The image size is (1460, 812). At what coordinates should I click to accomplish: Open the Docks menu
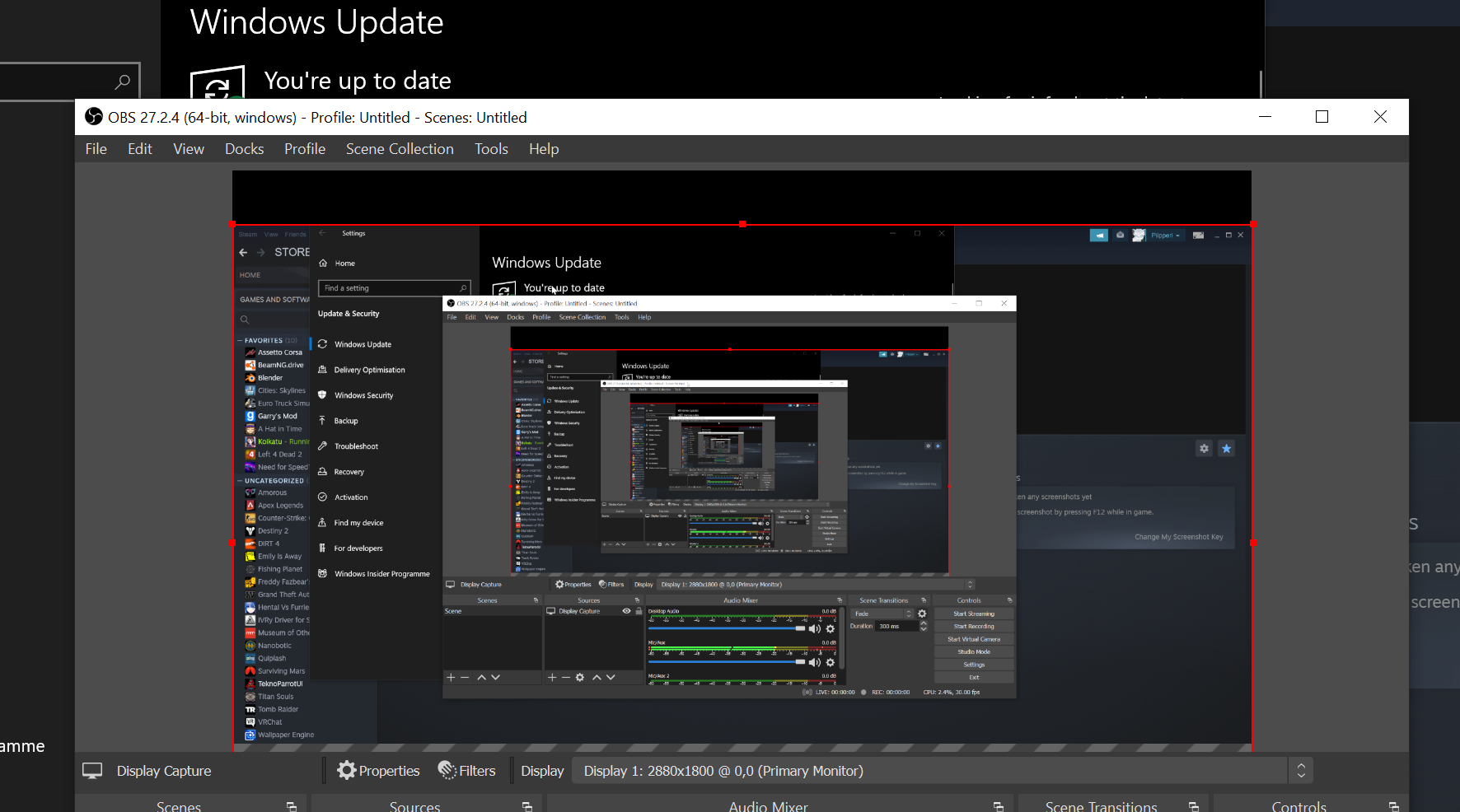pos(245,149)
